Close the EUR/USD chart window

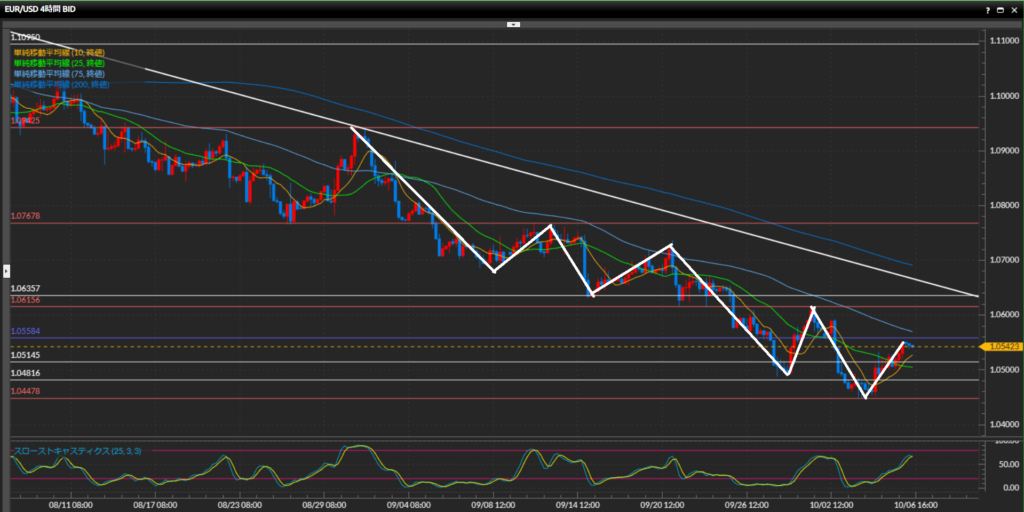tap(1013, 8)
